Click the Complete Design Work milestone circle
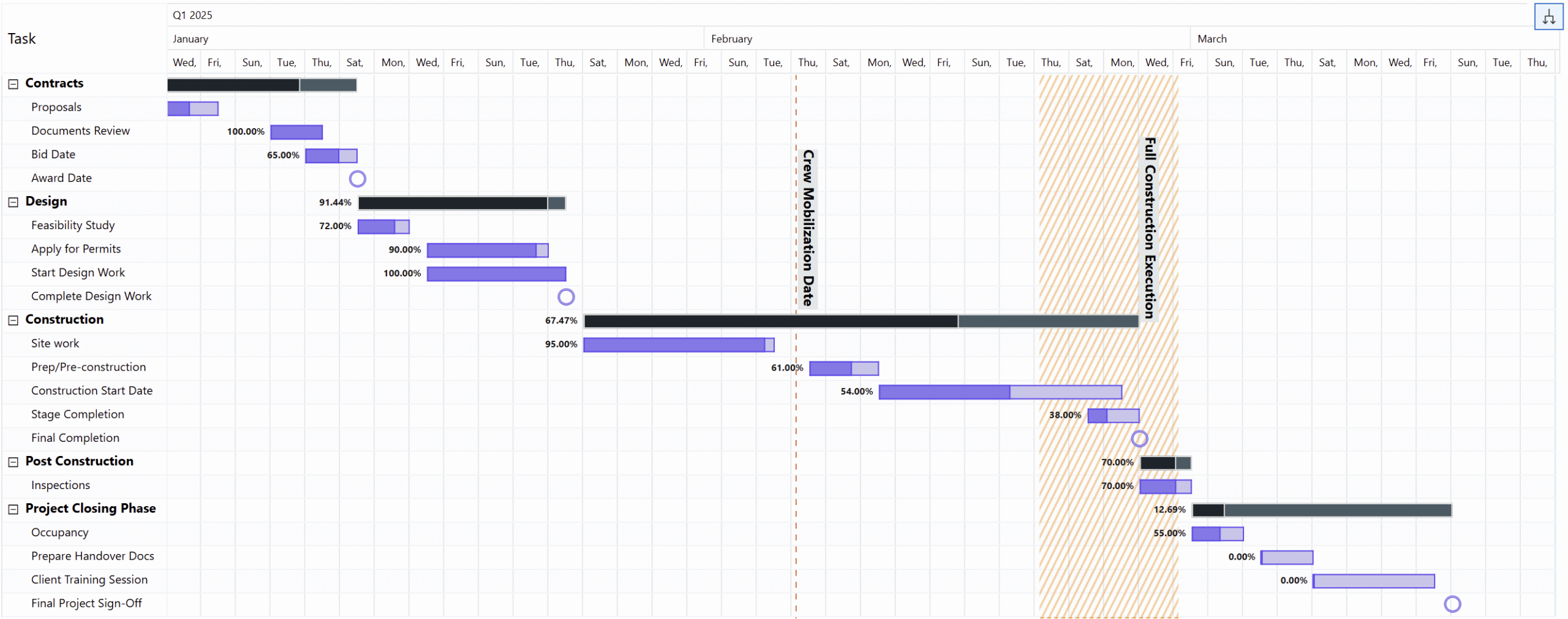Viewport: 1568px width, 619px height. [x=565, y=297]
